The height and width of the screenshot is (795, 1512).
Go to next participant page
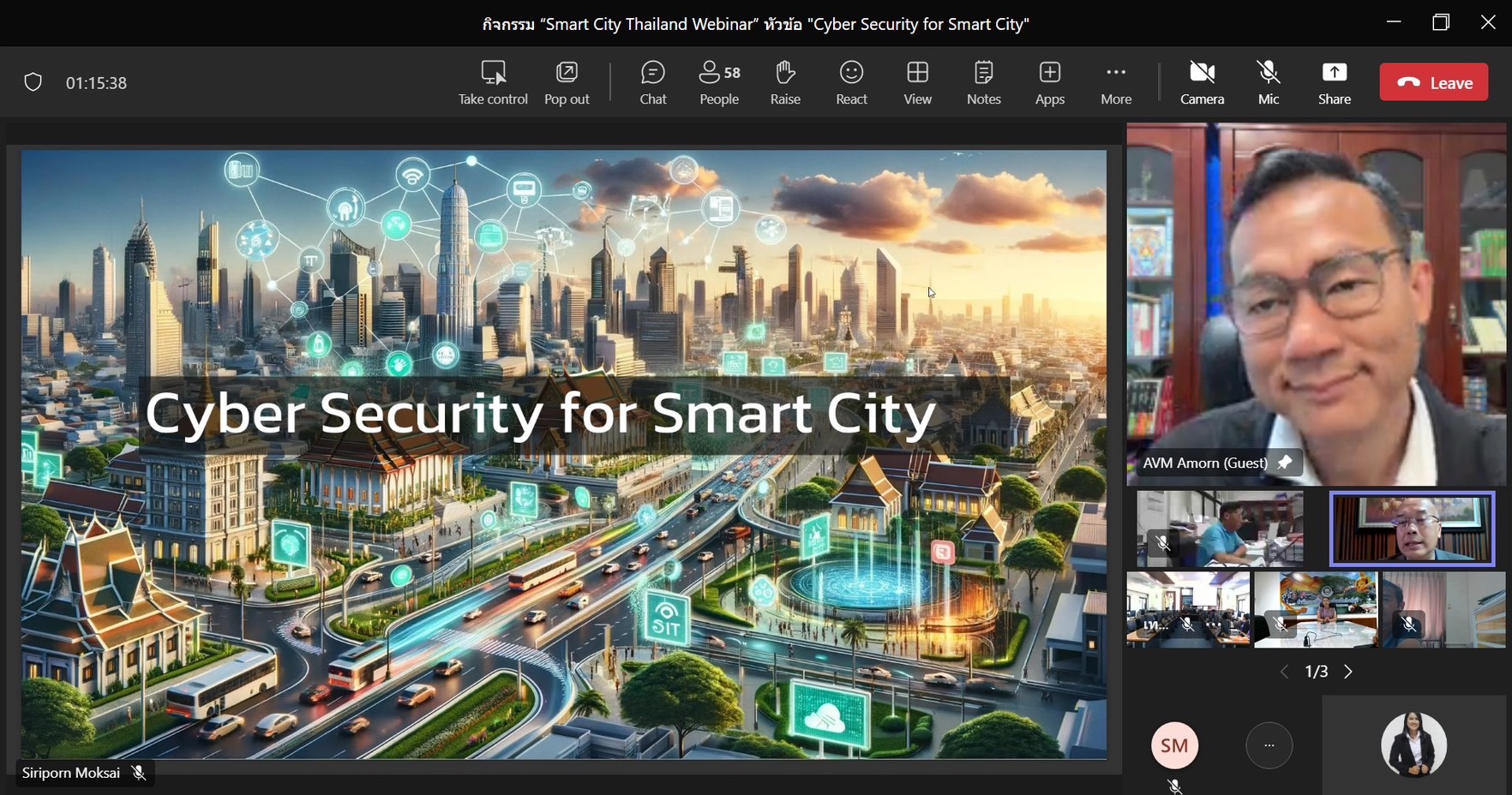1348,672
